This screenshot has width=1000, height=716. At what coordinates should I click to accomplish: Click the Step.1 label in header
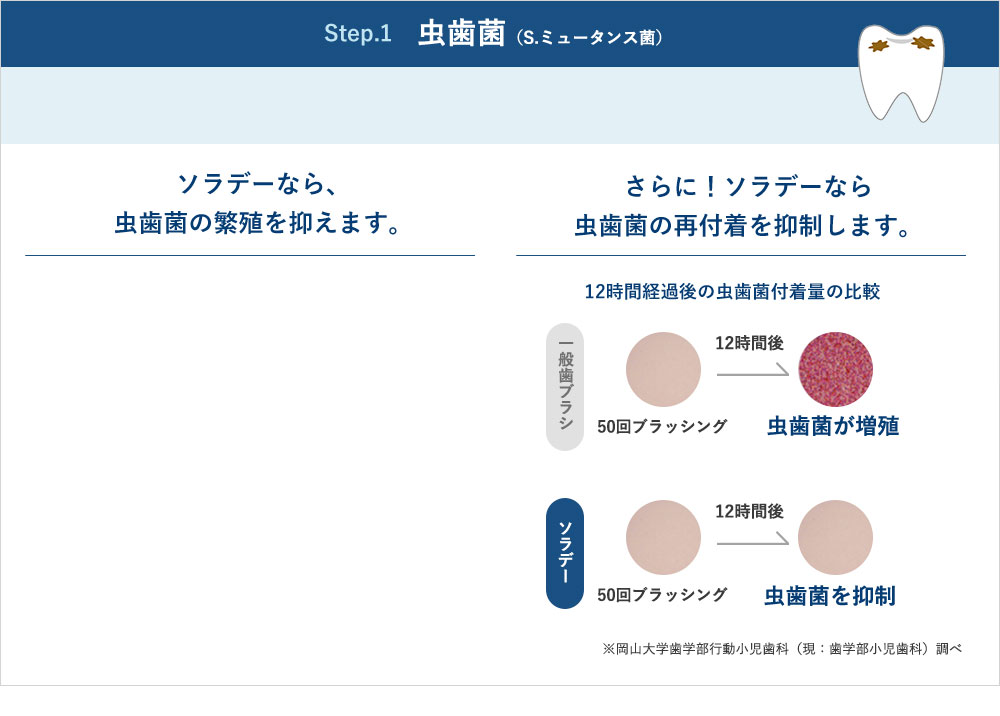pos(358,33)
